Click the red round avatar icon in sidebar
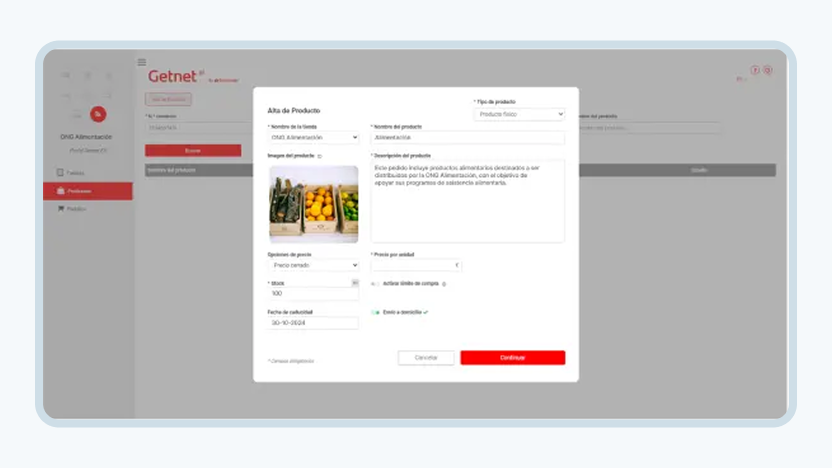Viewport: 832px width, 468px height. coord(98,114)
